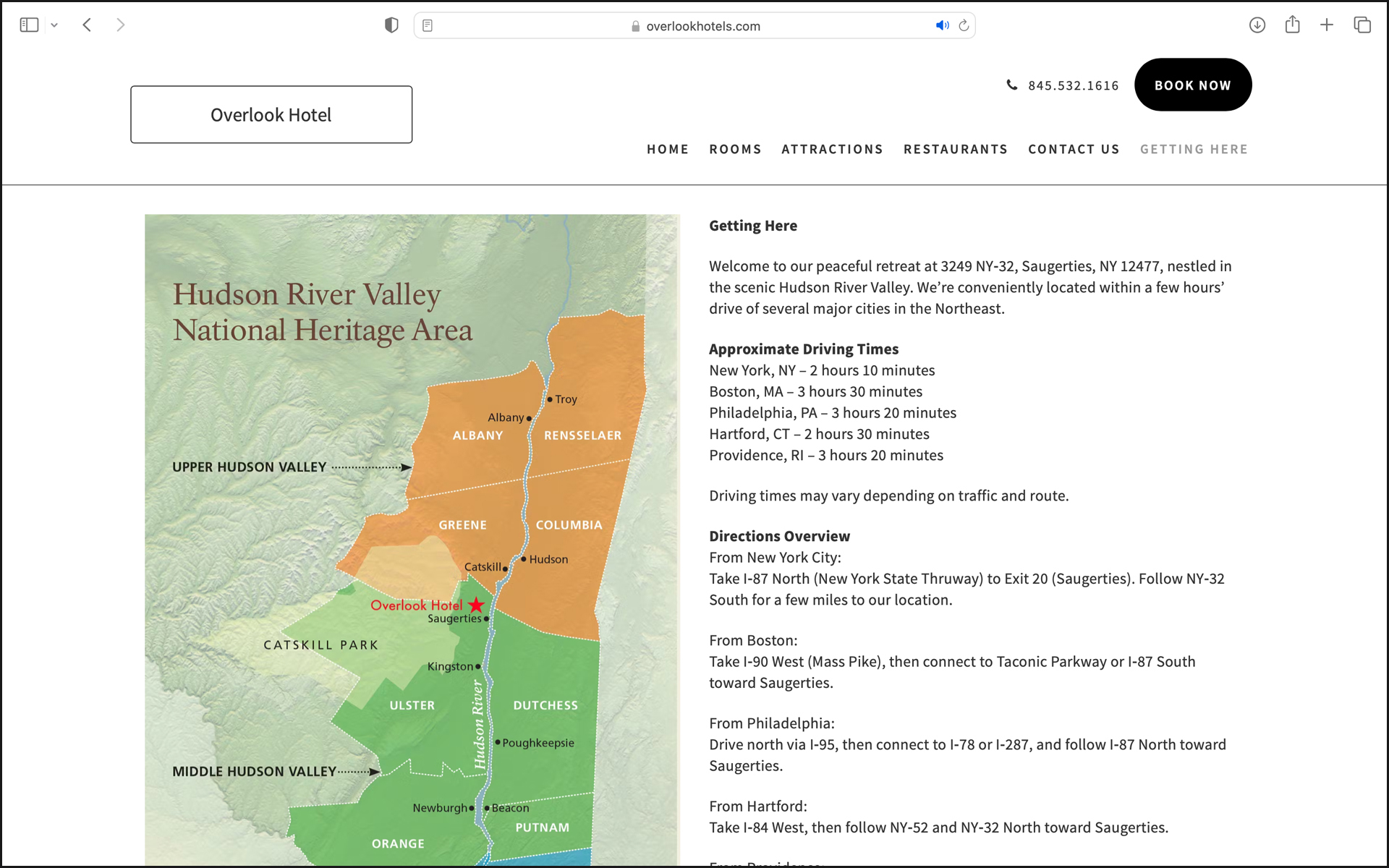Click the 'CATSKILL PARK' map label
The height and width of the screenshot is (868, 1389).
tap(321, 645)
